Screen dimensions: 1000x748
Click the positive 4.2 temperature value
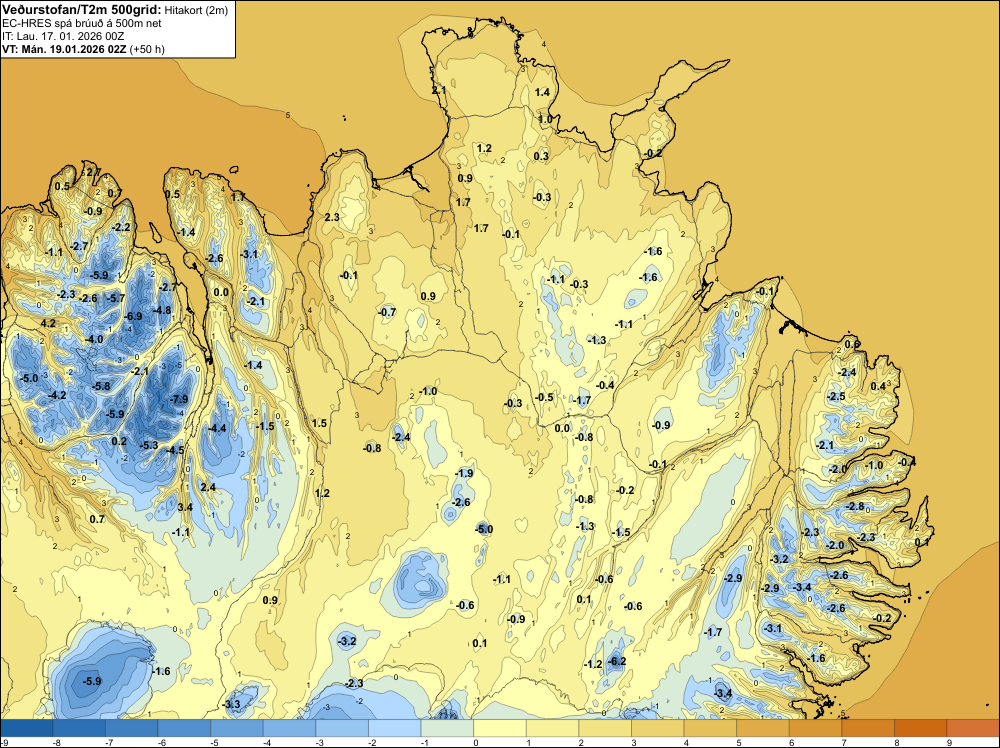[x=48, y=323]
